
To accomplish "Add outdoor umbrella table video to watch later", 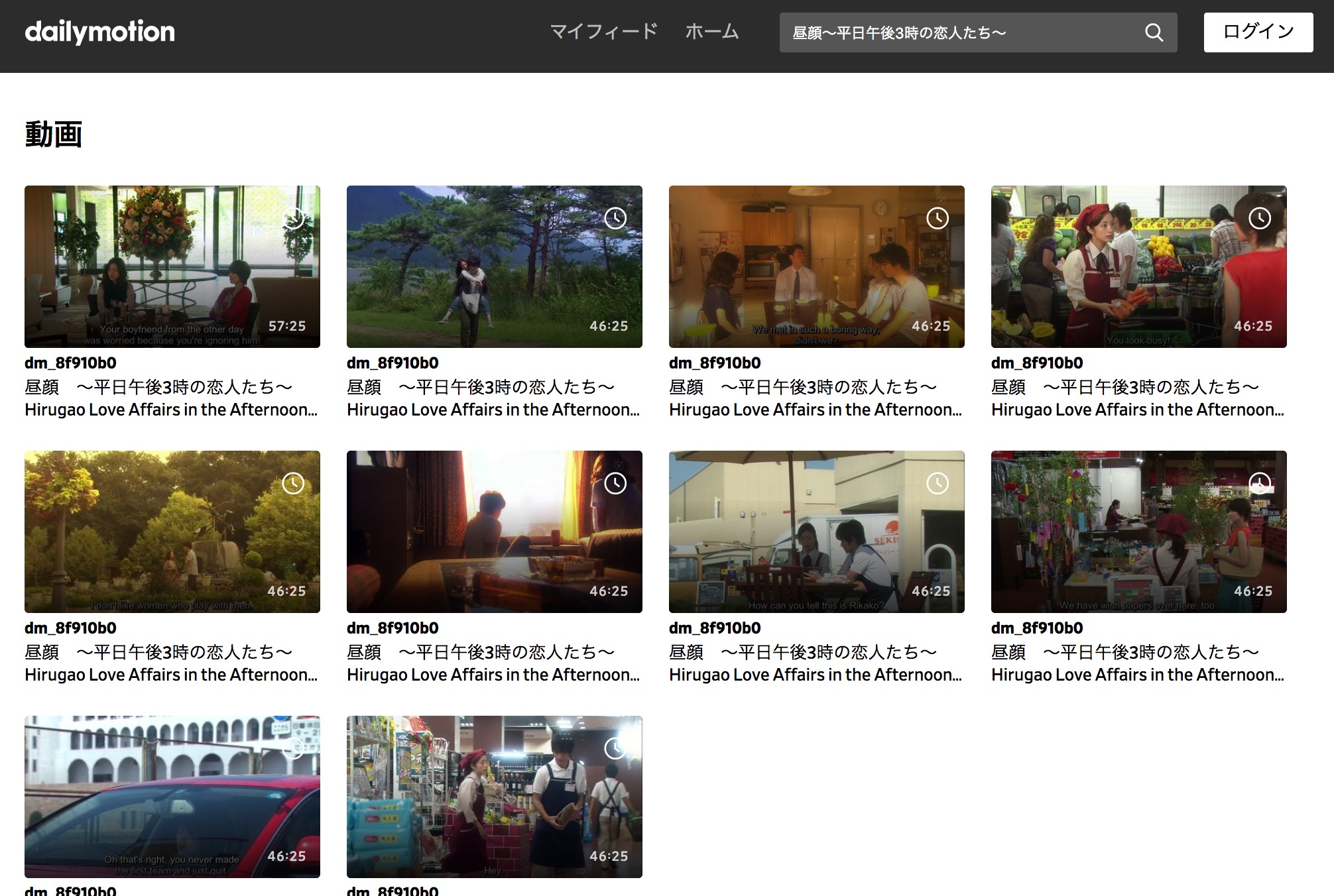I will click(x=938, y=483).
